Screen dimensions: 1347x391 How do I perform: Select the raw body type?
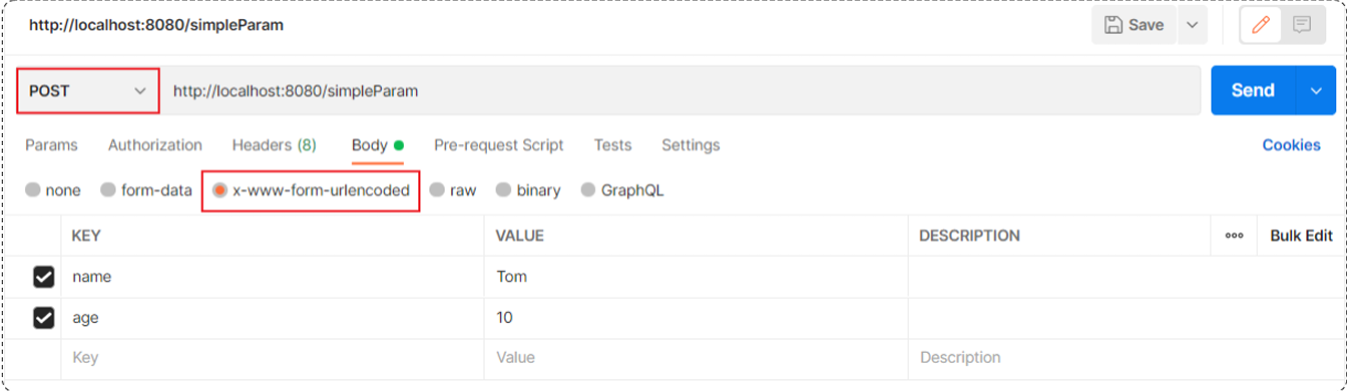click(453, 190)
